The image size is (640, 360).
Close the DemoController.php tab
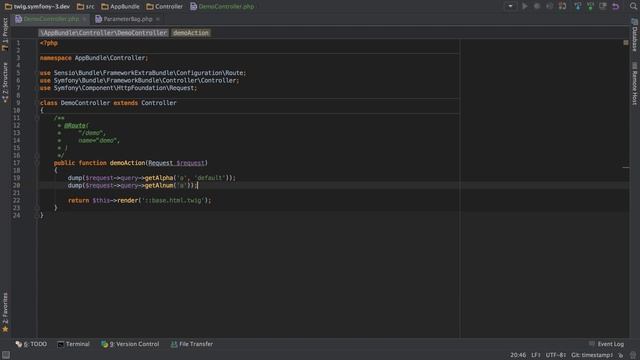tap(84, 19)
